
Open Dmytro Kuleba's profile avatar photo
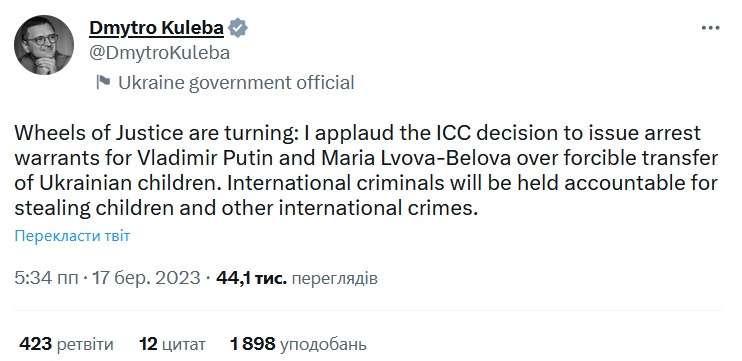[44, 44]
